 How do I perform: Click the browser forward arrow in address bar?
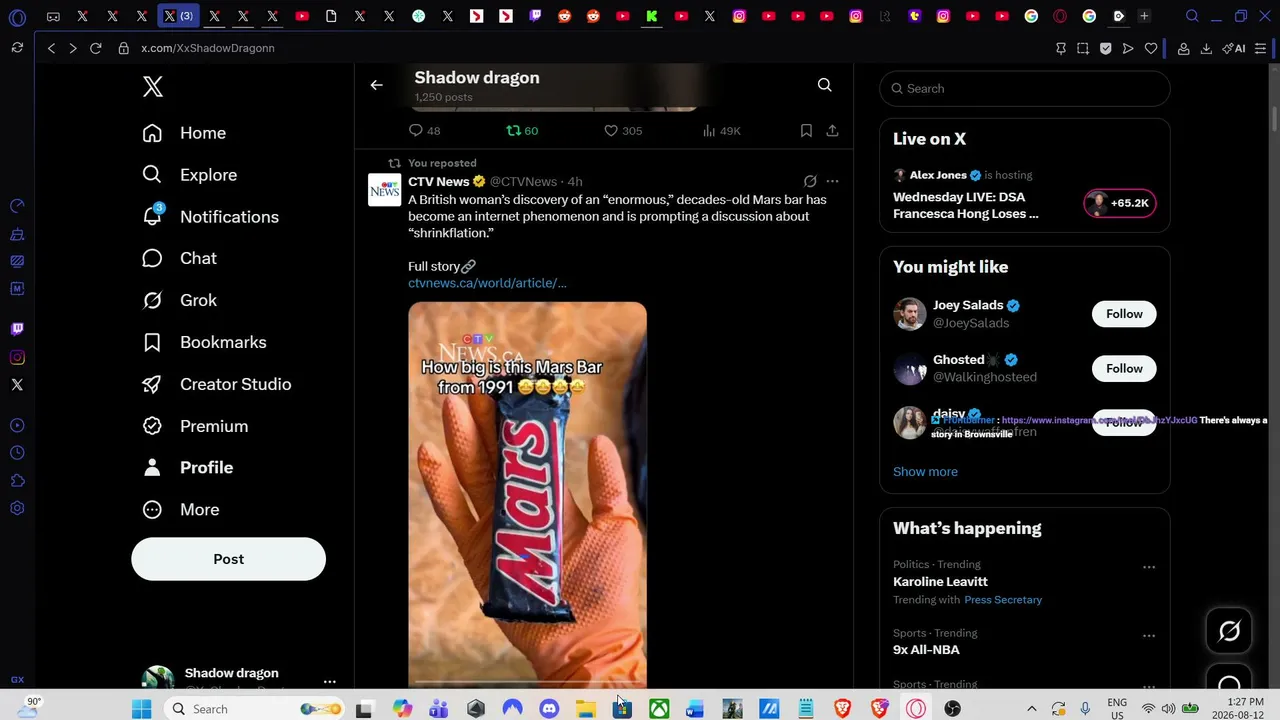(72, 48)
